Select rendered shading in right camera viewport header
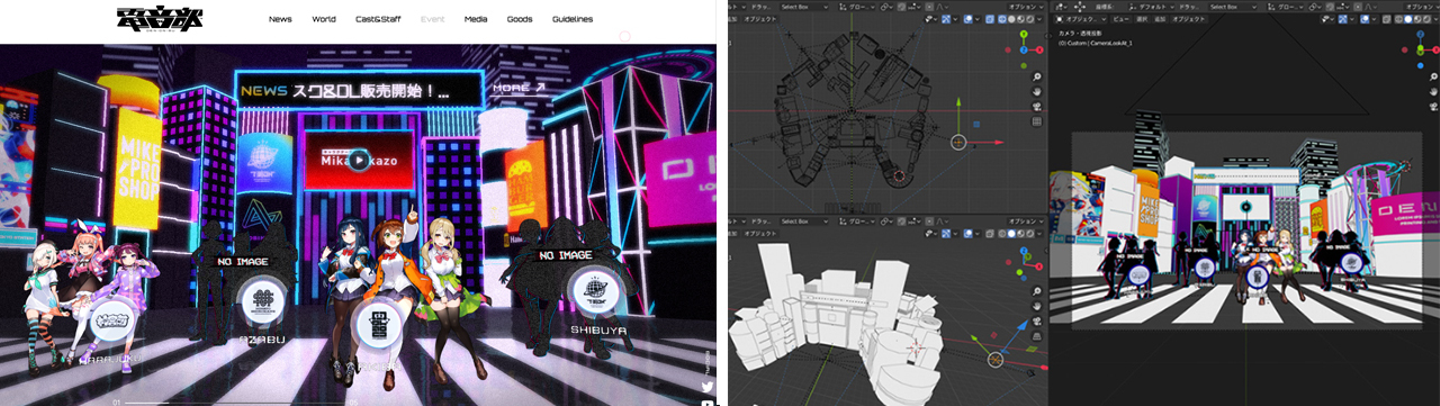The width and height of the screenshot is (1440, 406). coord(1427,19)
